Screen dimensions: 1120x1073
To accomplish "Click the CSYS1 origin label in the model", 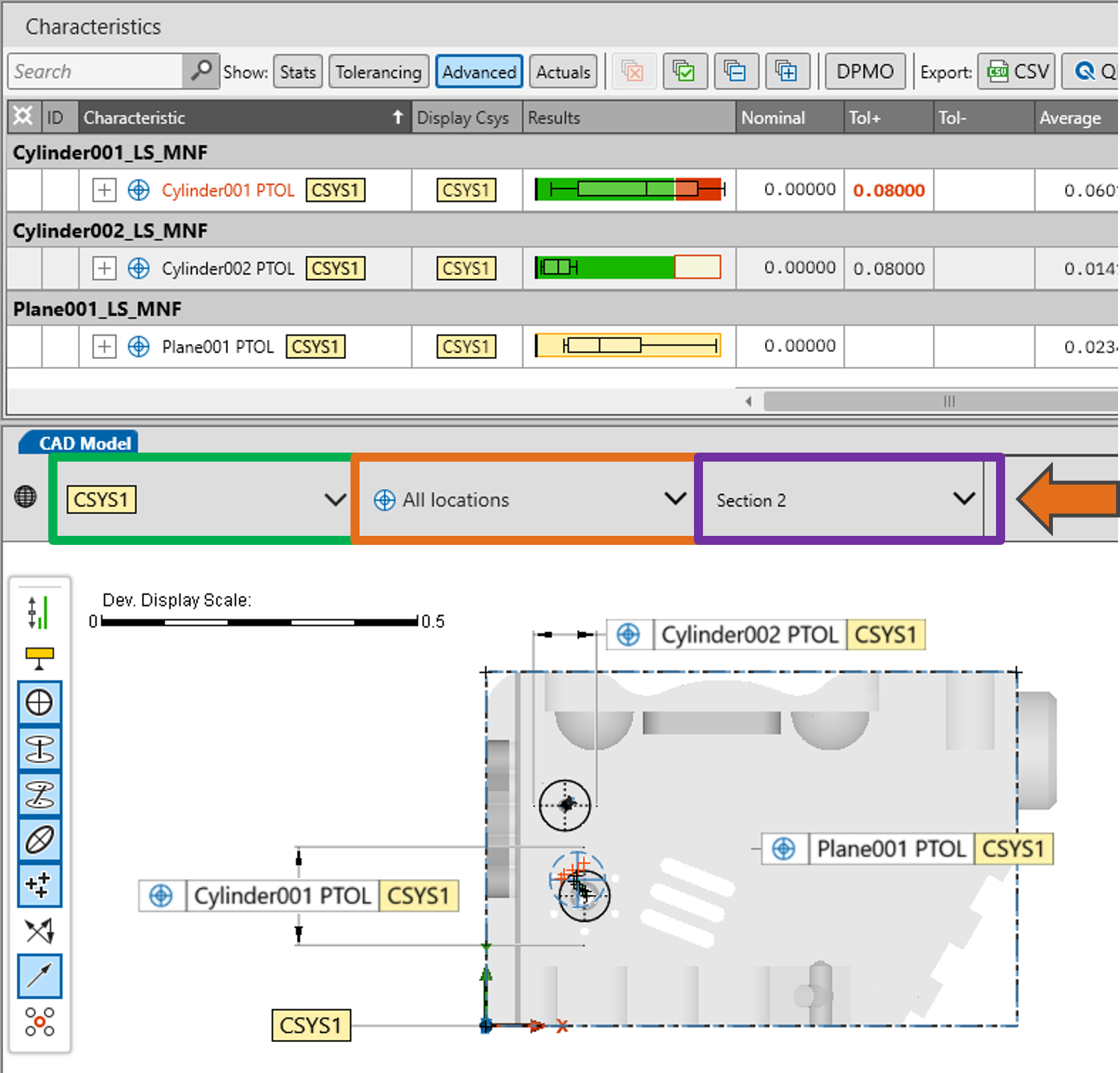I will pos(311,1025).
